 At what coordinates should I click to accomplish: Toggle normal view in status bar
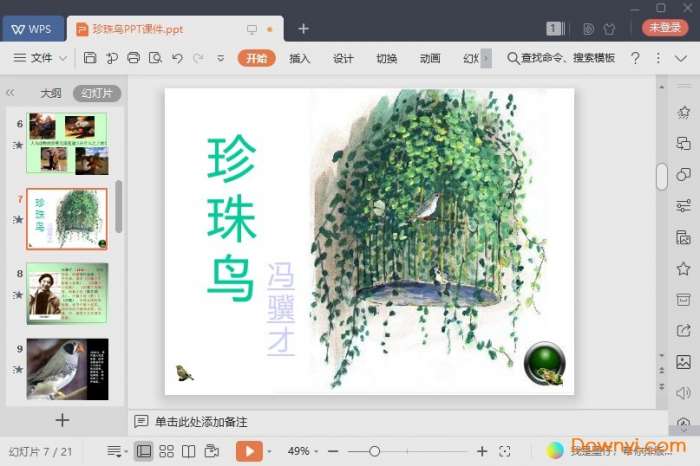pyautogui.click(x=144, y=451)
